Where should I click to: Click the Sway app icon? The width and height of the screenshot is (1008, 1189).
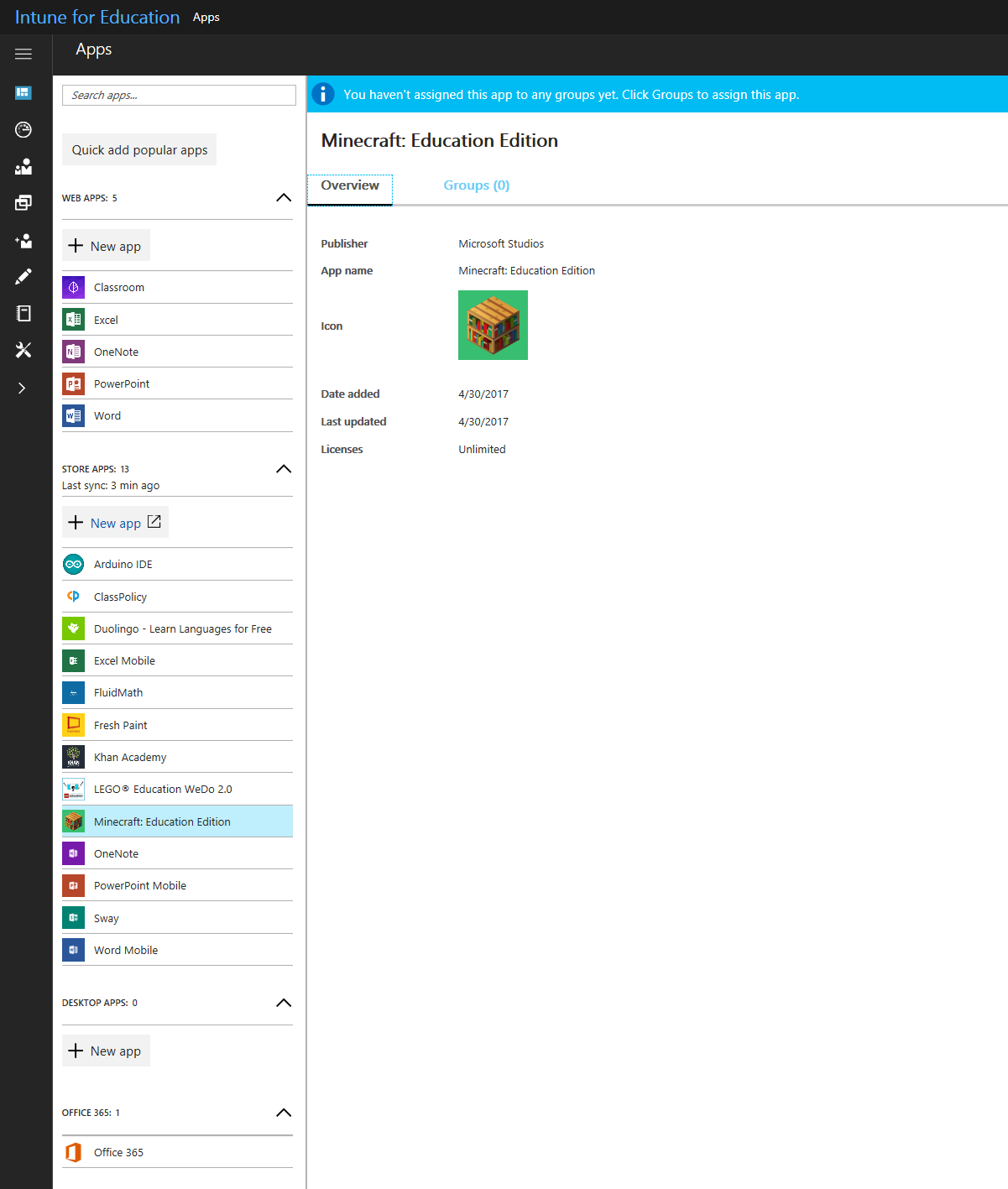pyautogui.click(x=74, y=918)
